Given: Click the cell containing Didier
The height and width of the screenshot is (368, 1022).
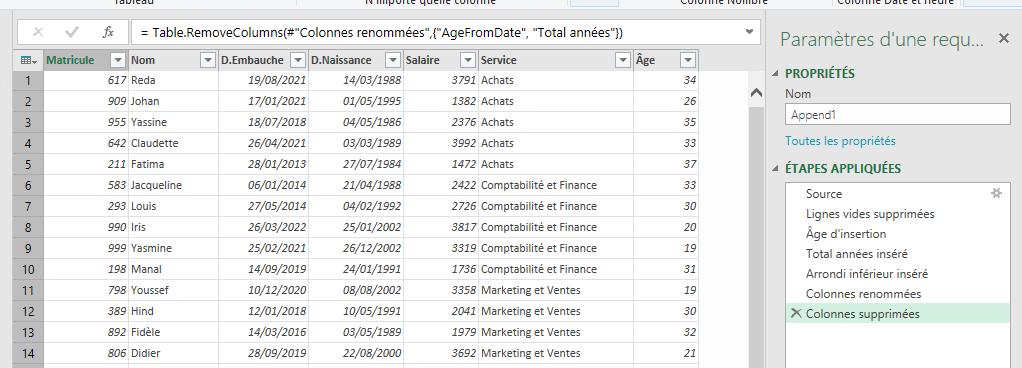Looking at the screenshot, I should pos(173,353).
